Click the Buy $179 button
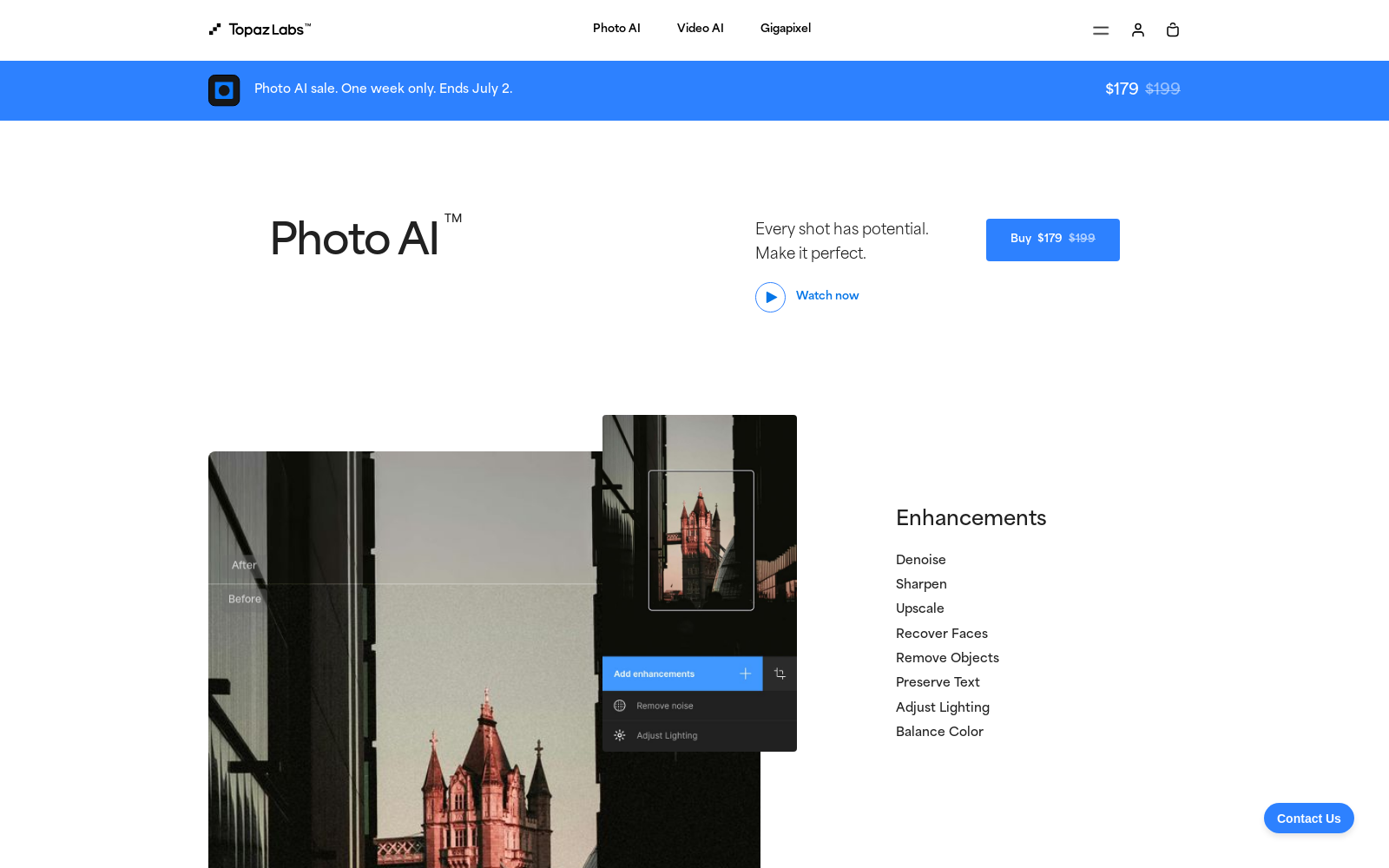This screenshot has height=868, width=1389. (1053, 240)
